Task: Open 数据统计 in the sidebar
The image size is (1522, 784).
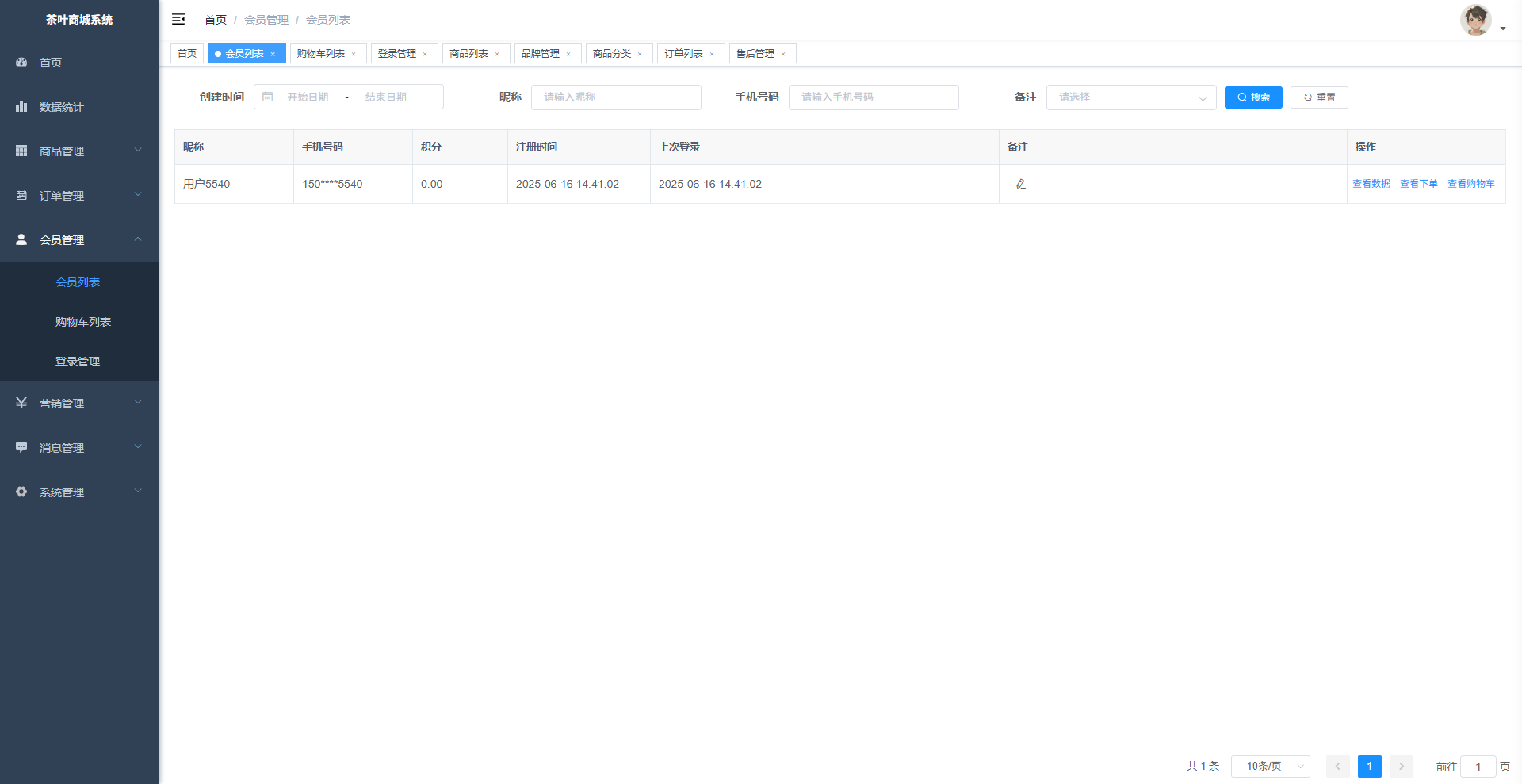Action: pos(61,107)
